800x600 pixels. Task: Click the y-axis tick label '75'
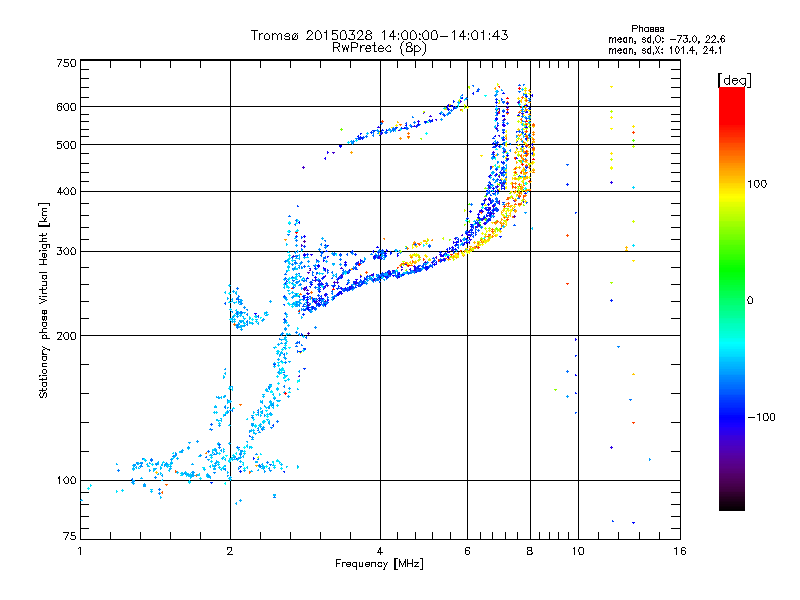click(70, 536)
